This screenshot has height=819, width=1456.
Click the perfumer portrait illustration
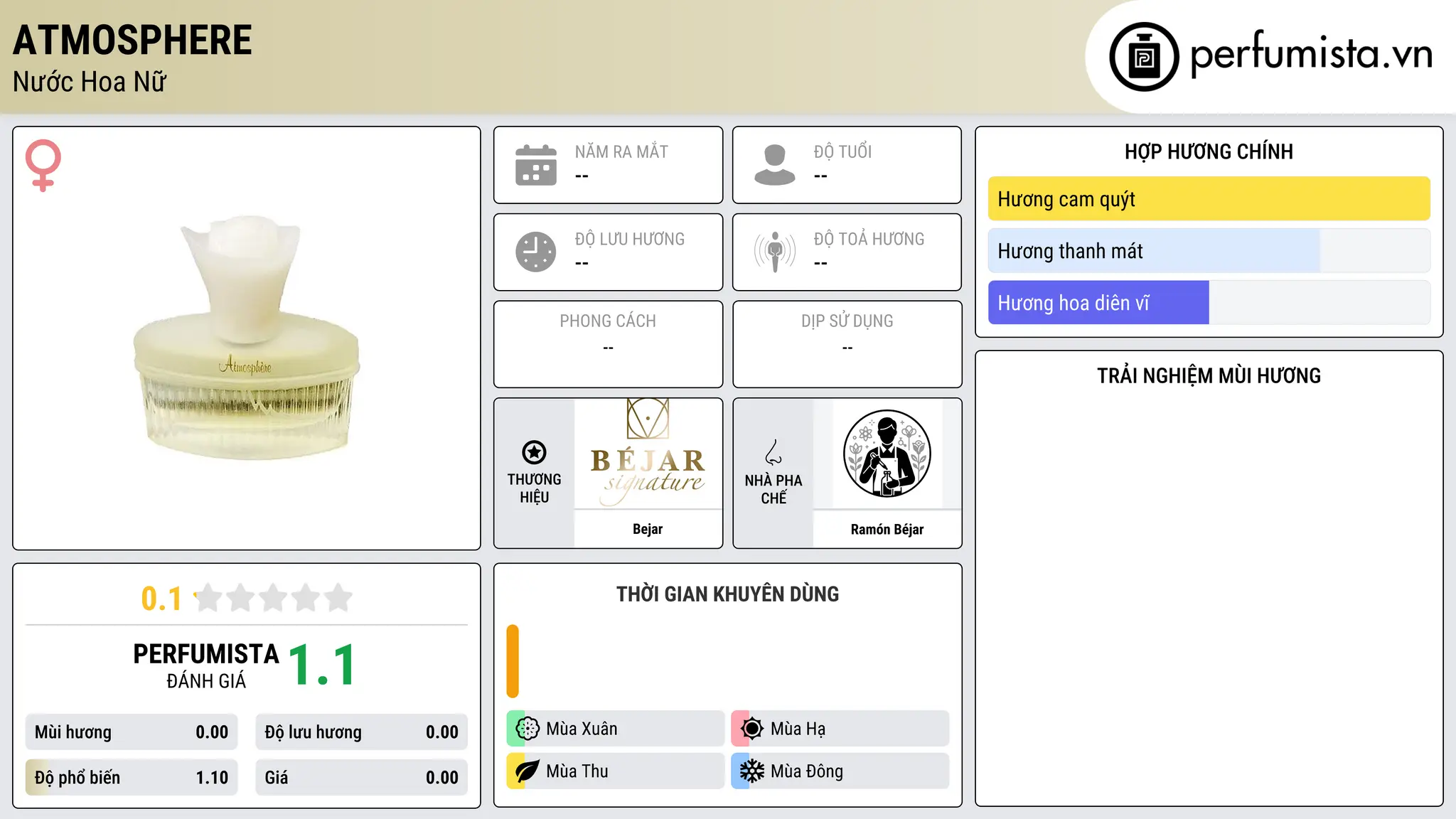[887, 454]
